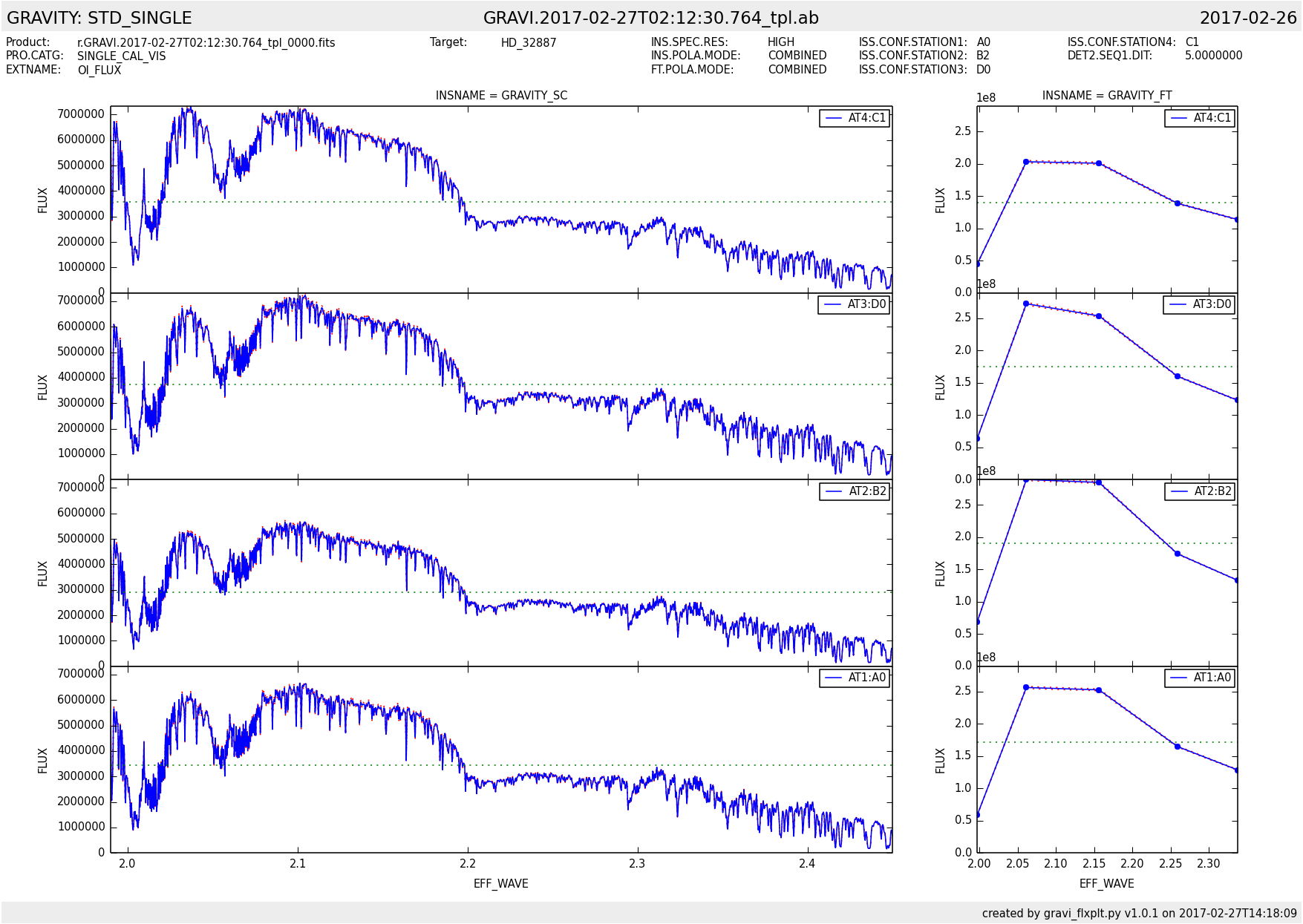The image size is (1303, 924).
Task: Click the target name HD_32887
Action: [529, 43]
